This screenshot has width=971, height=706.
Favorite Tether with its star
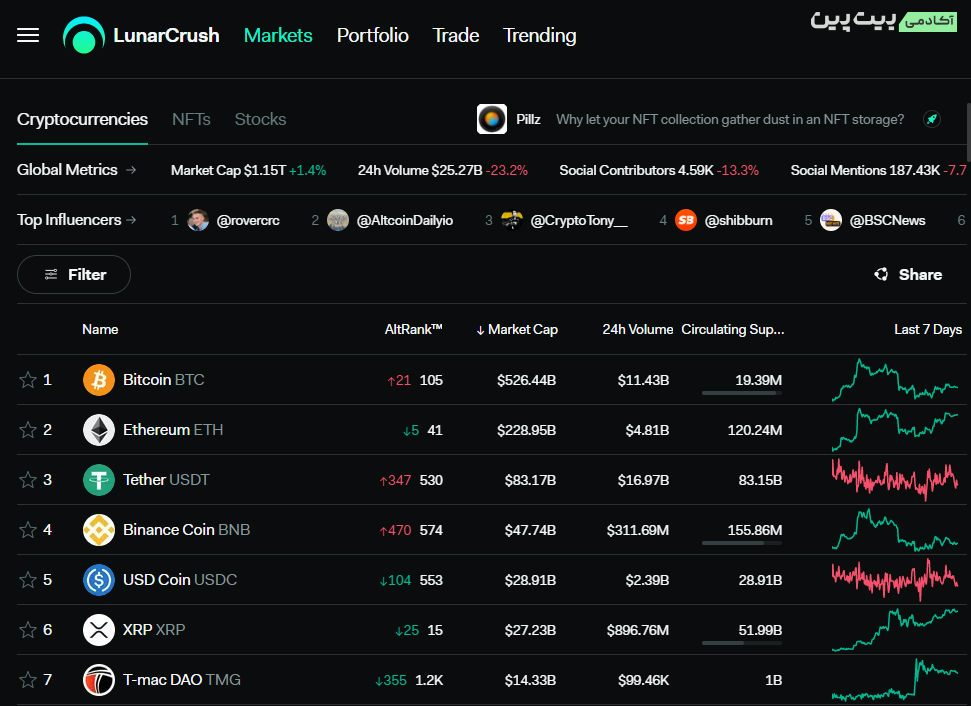[28, 480]
